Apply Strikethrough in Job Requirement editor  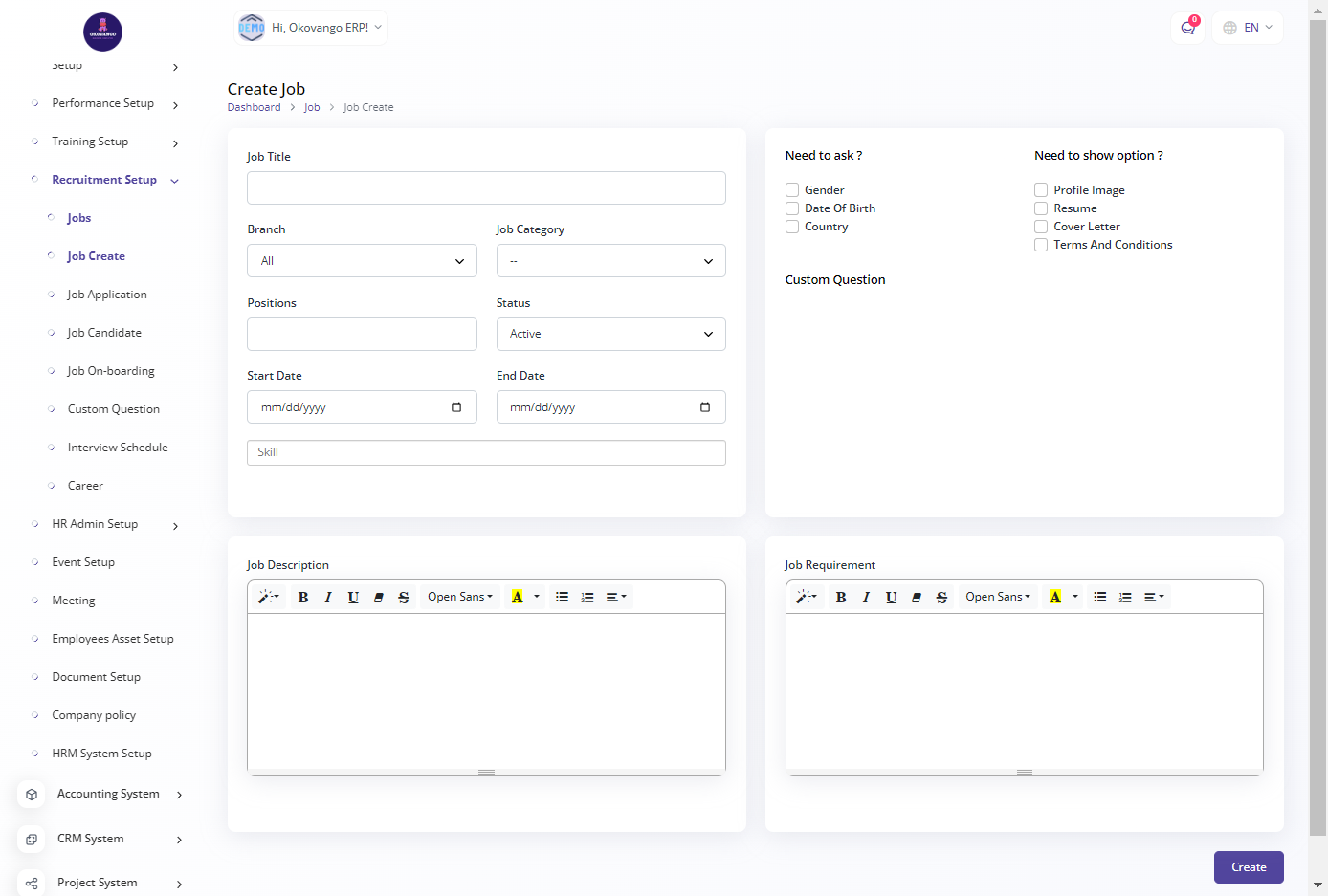coord(941,597)
